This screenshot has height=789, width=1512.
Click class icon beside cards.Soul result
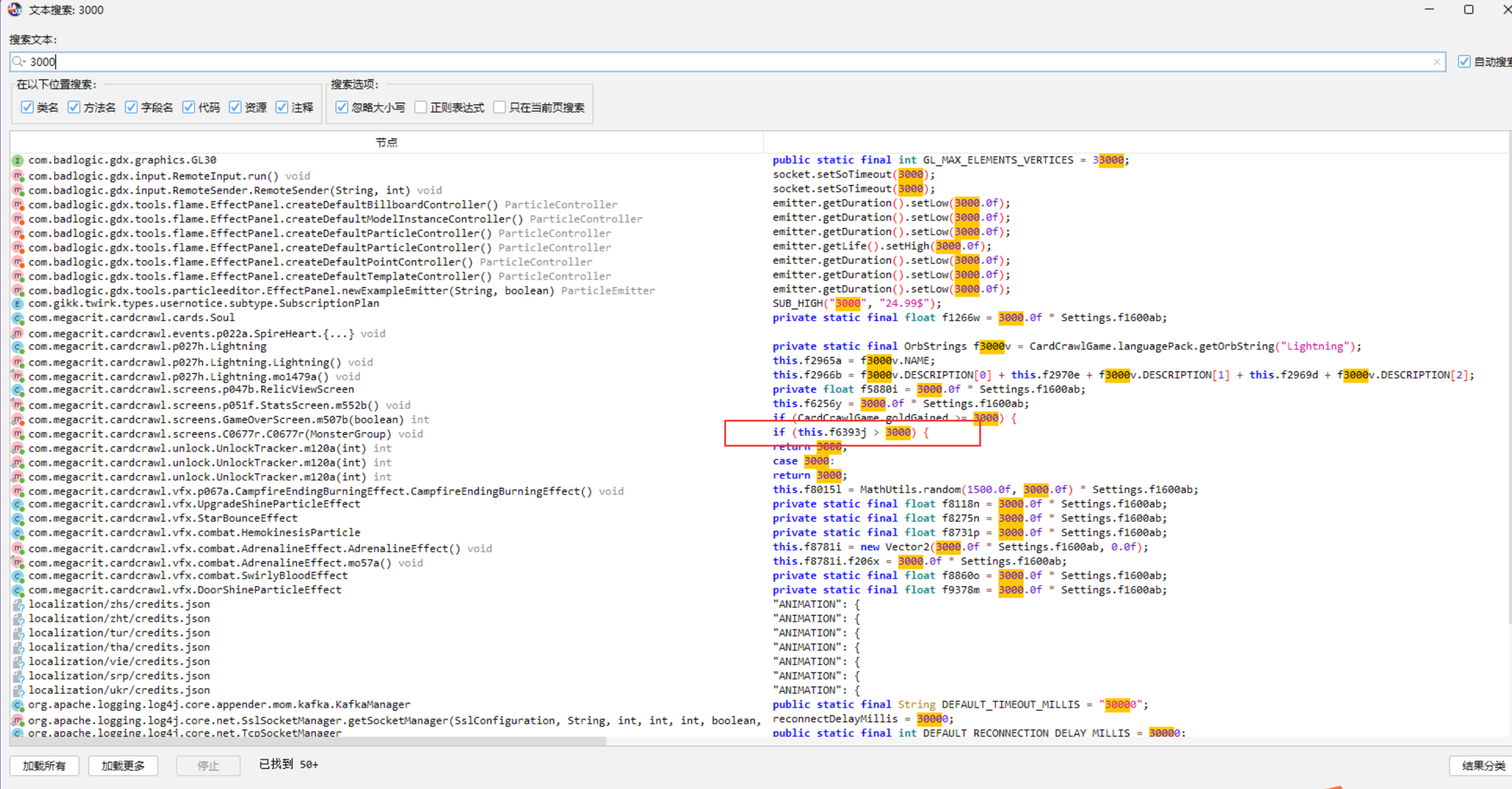[18, 319]
